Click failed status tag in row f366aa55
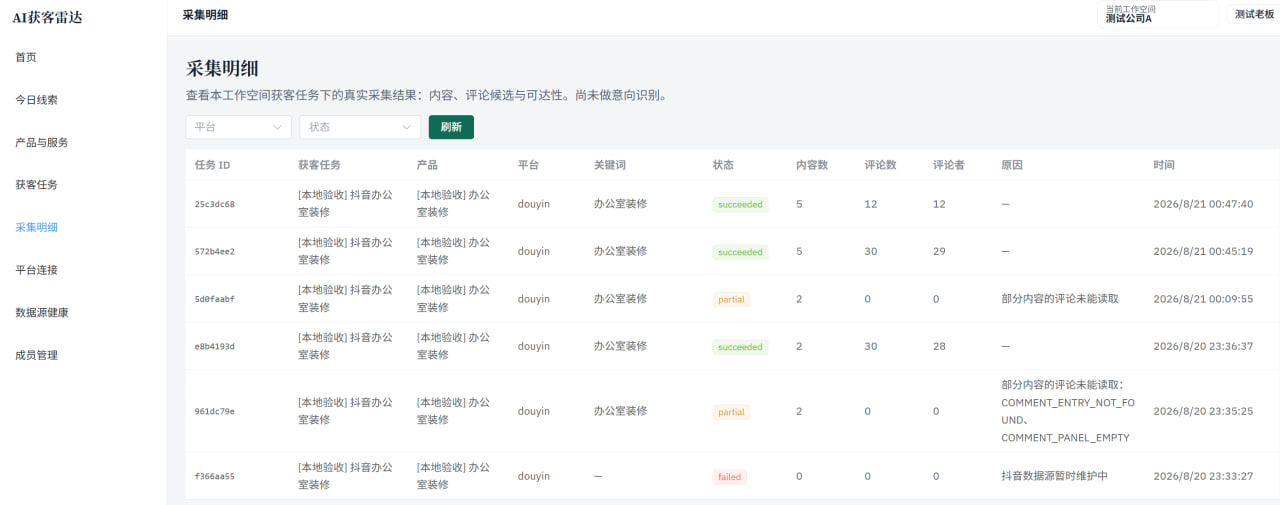The width and height of the screenshot is (1280, 505). [x=730, y=477]
